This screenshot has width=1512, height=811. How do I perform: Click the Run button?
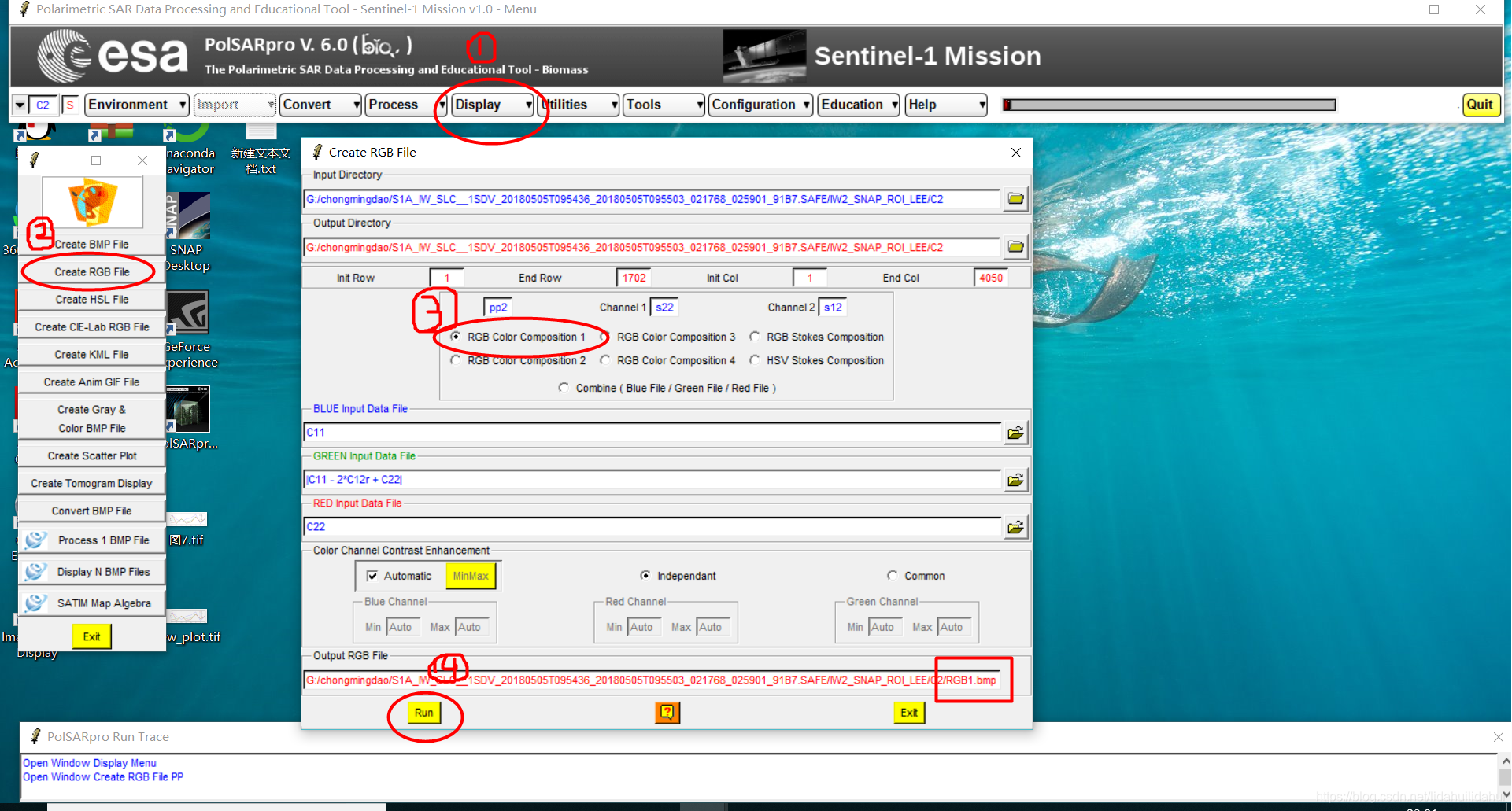423,713
